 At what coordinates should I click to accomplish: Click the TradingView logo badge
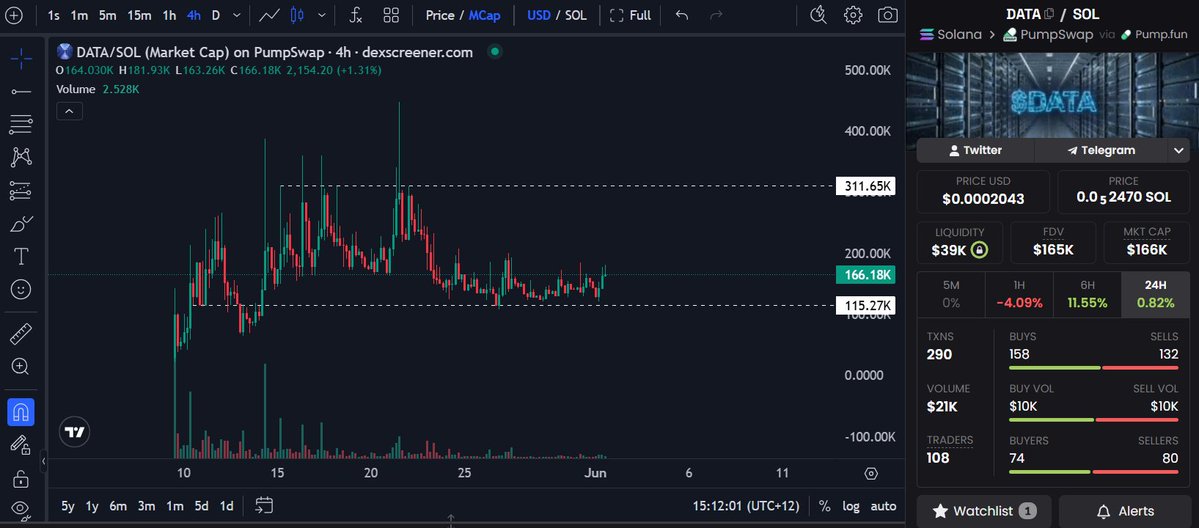[x=74, y=432]
